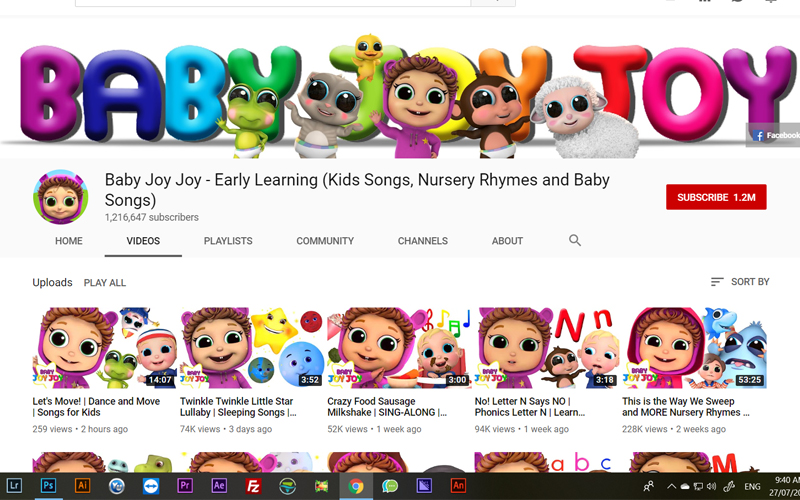The height and width of the screenshot is (500, 800).
Task: Click the Play All link
Action: click(x=105, y=283)
